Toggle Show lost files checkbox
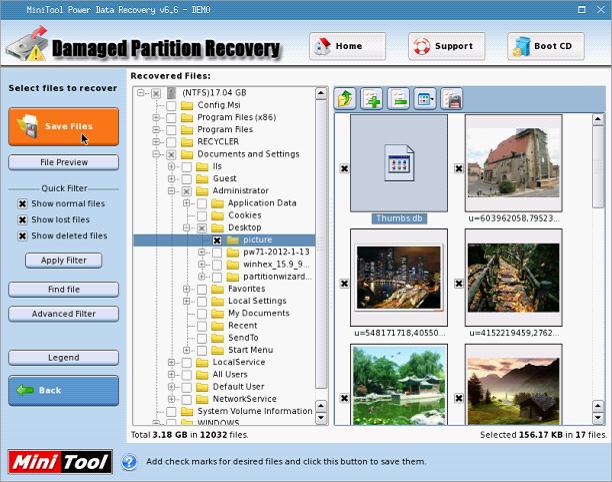 (23, 220)
